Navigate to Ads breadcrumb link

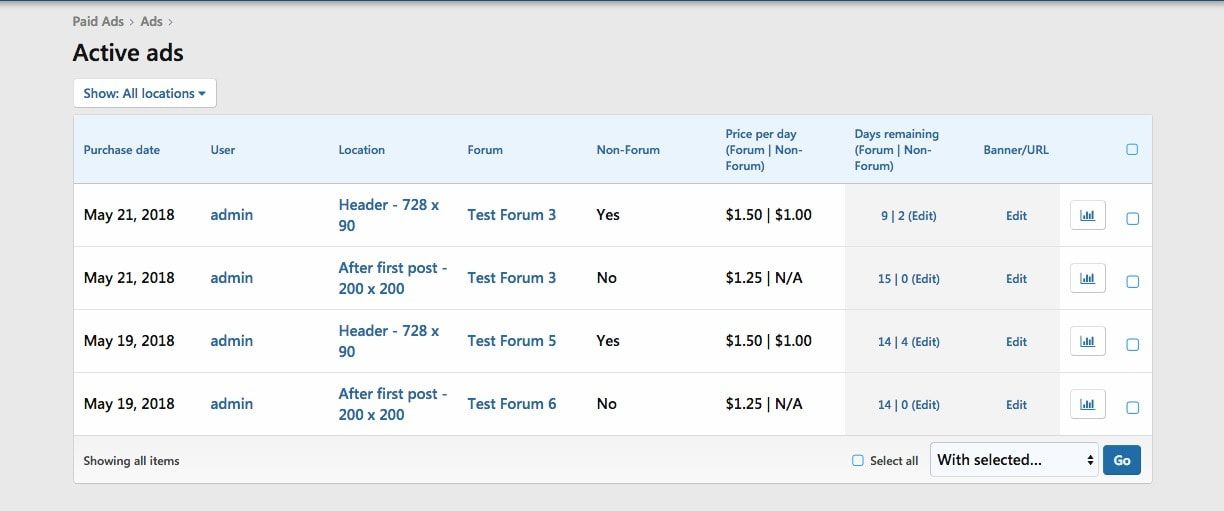pos(151,21)
